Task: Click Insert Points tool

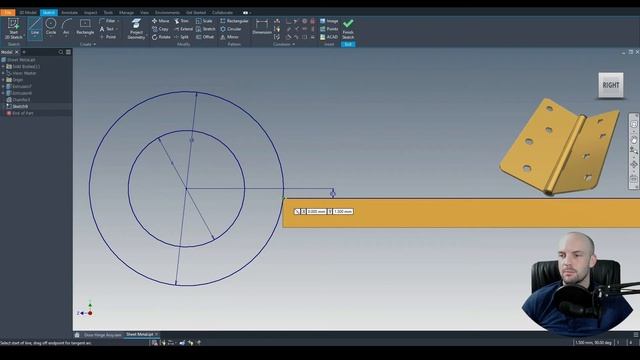Action: [329, 29]
